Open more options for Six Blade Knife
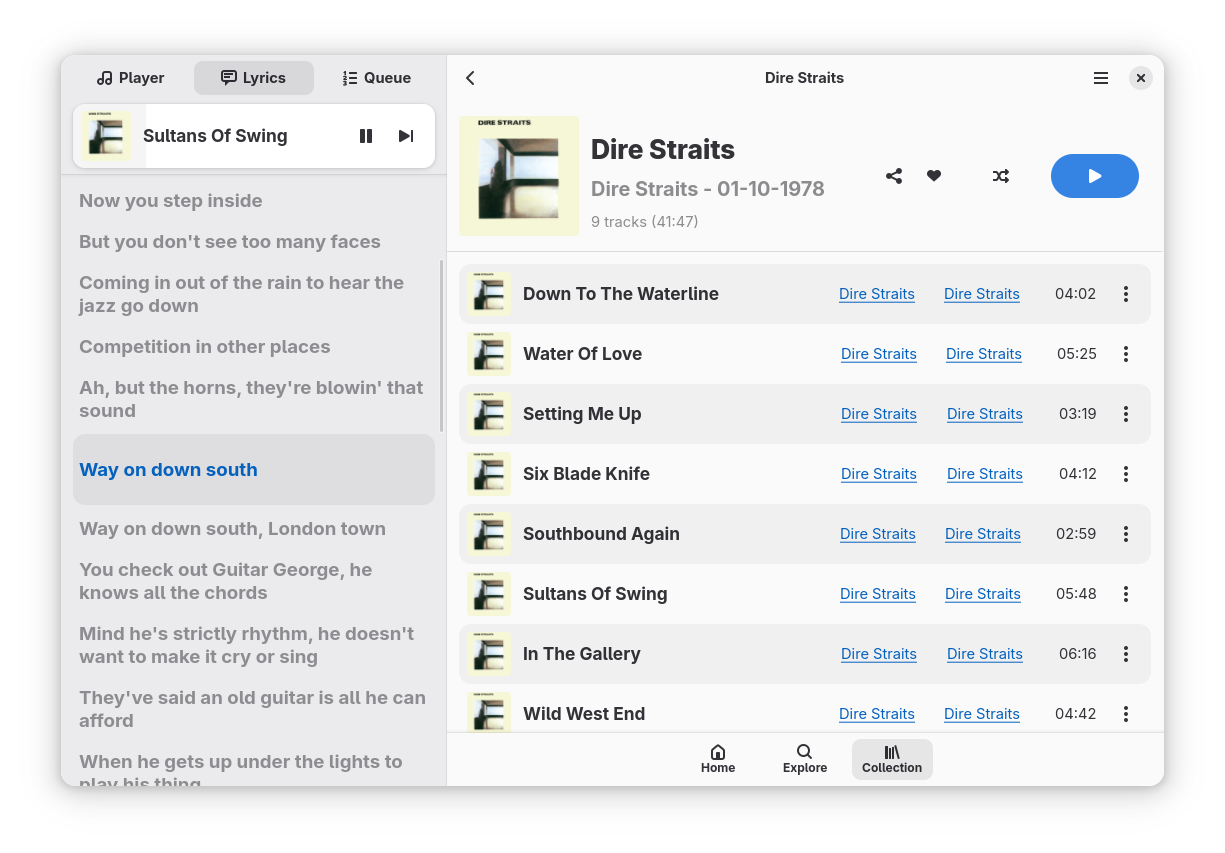 coord(1126,474)
